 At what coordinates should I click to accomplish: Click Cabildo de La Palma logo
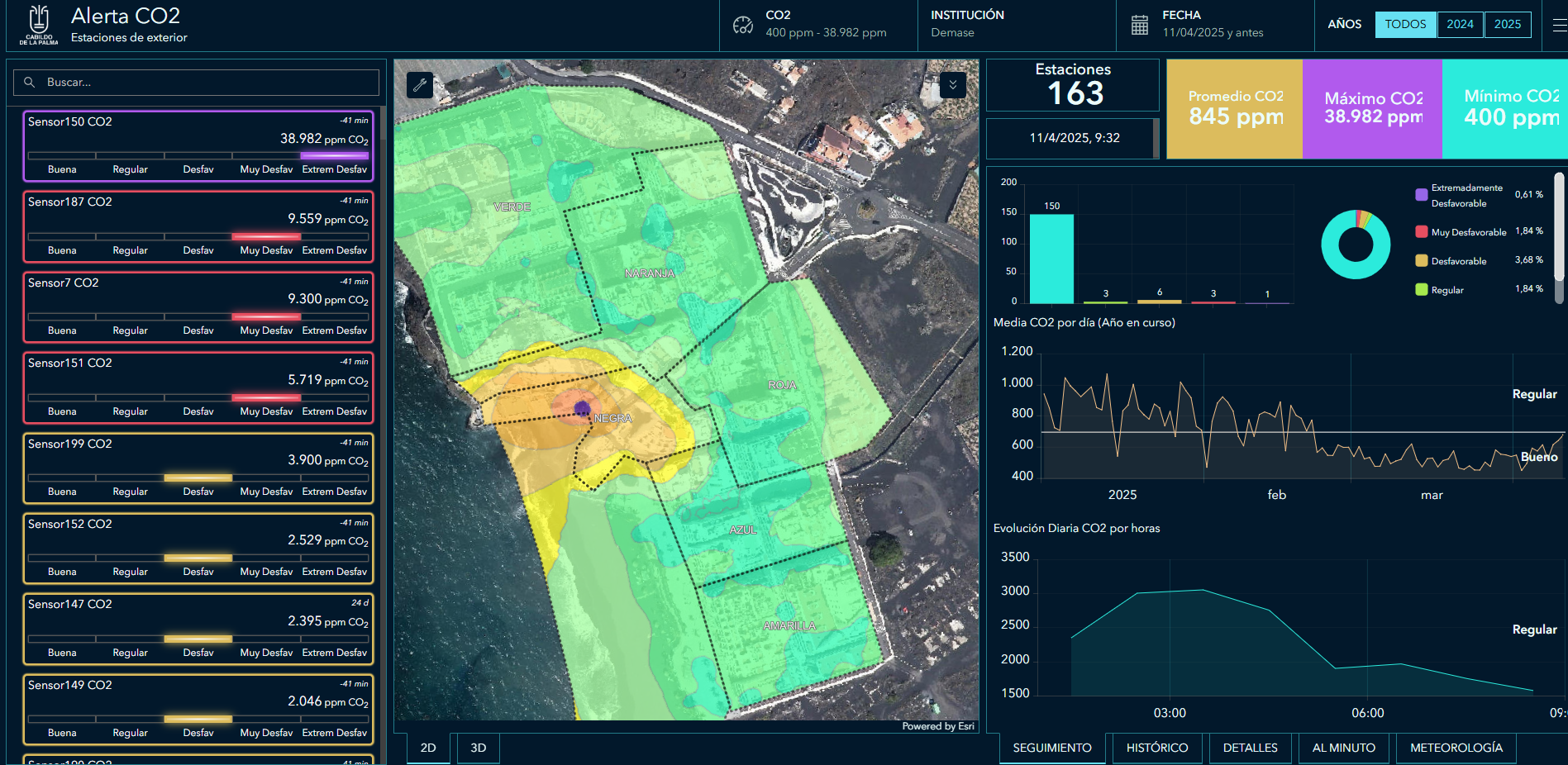[x=39, y=25]
